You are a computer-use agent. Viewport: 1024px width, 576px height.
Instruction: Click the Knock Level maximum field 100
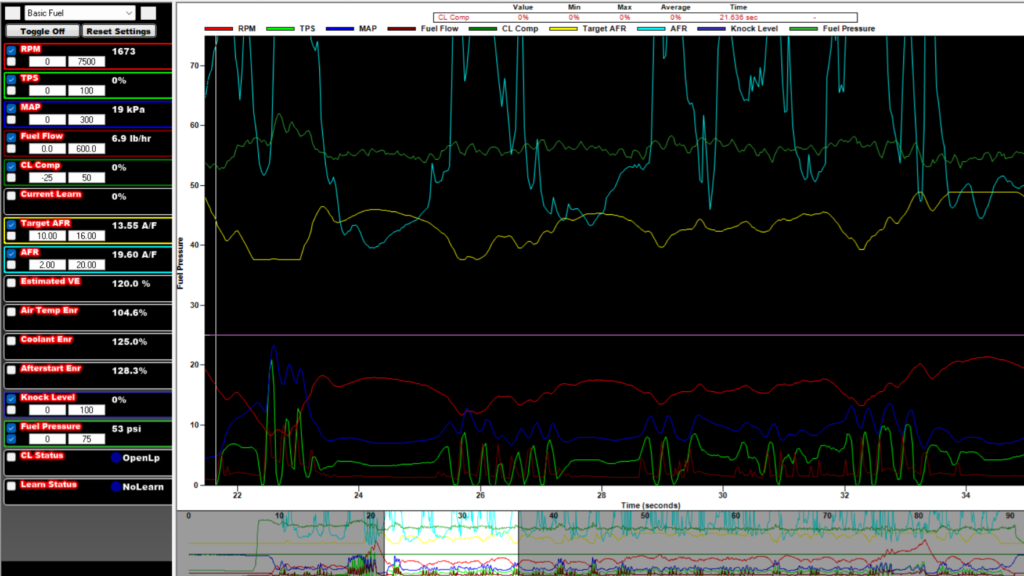86,410
